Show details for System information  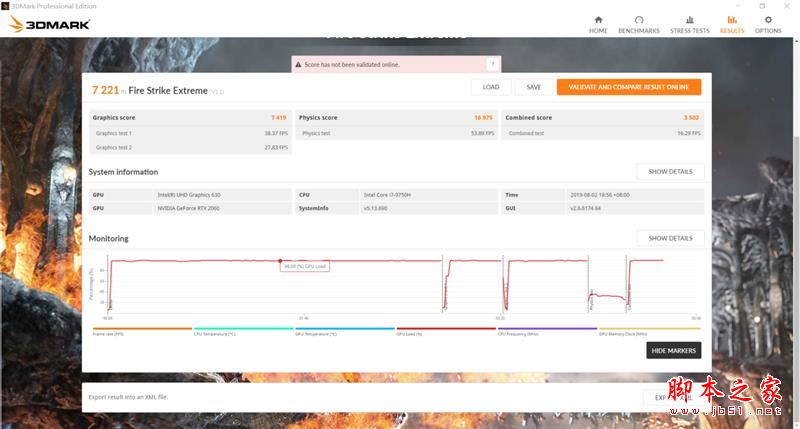tap(670, 172)
